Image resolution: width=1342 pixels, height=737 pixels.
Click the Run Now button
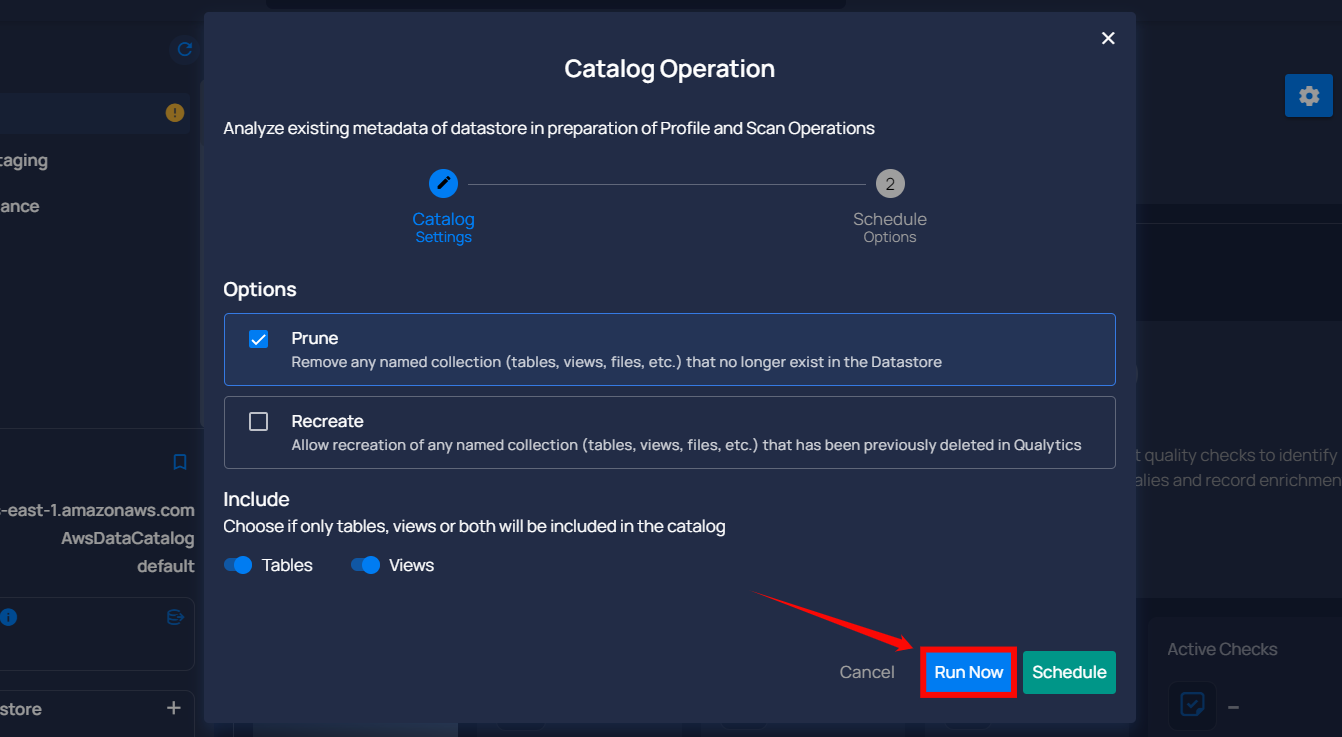point(968,672)
